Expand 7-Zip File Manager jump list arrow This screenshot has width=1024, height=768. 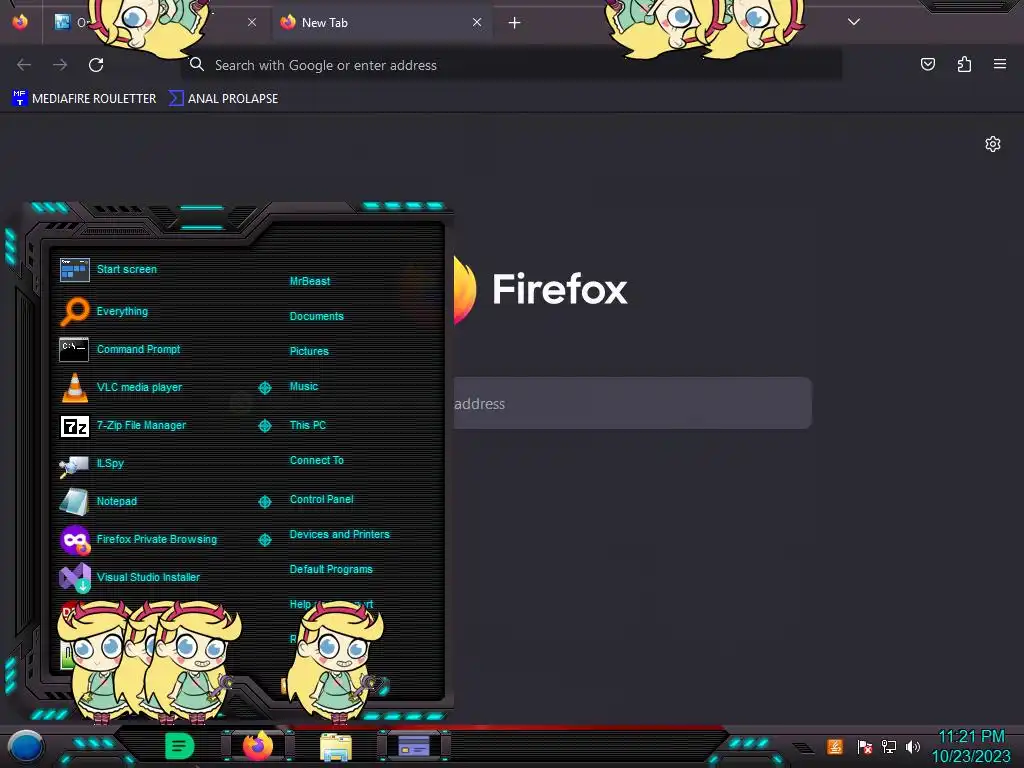coord(264,426)
